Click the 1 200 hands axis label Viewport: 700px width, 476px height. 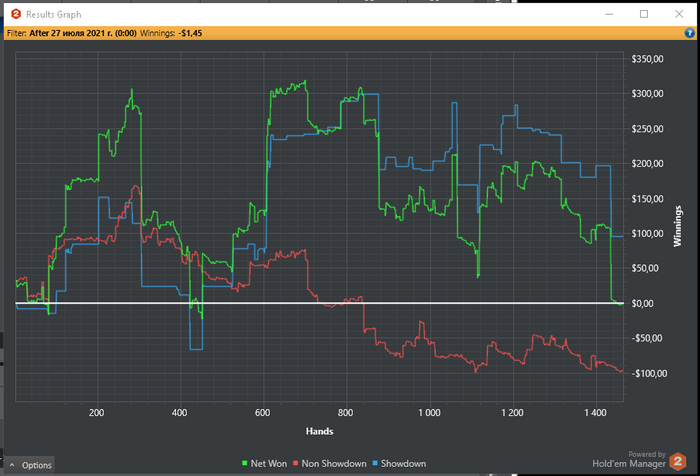[512, 413]
